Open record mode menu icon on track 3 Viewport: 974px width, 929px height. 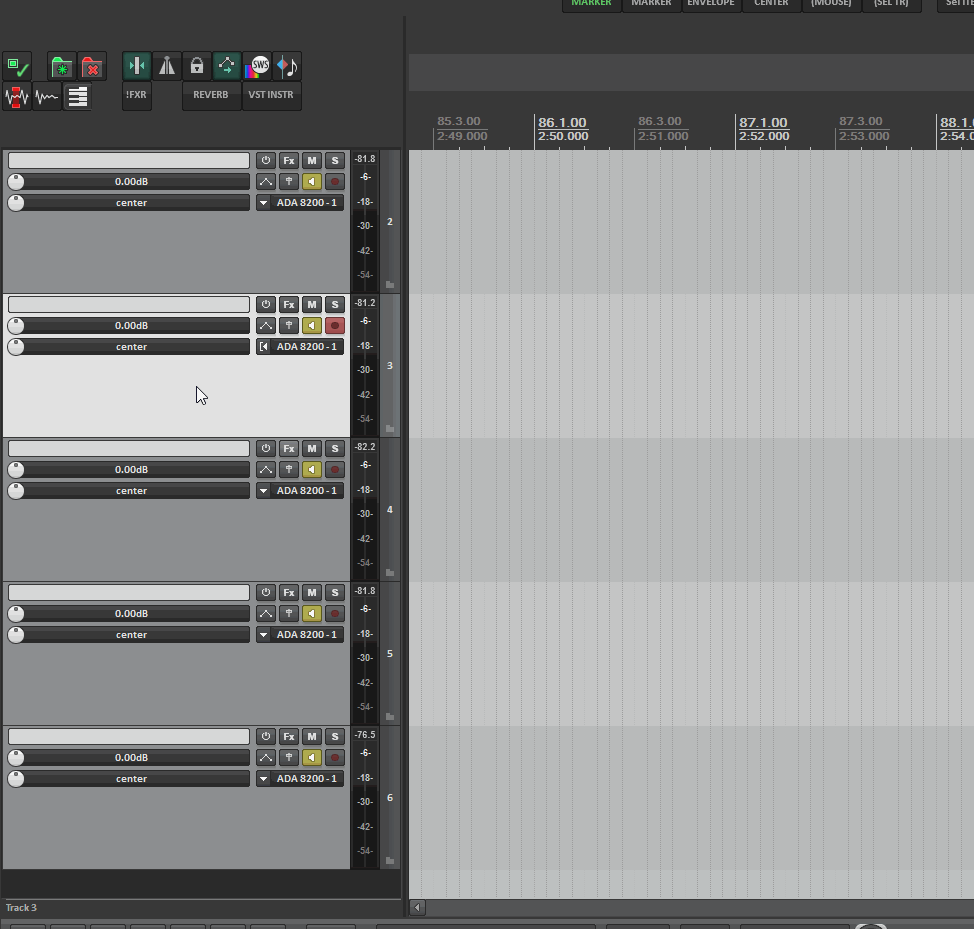tap(263, 347)
